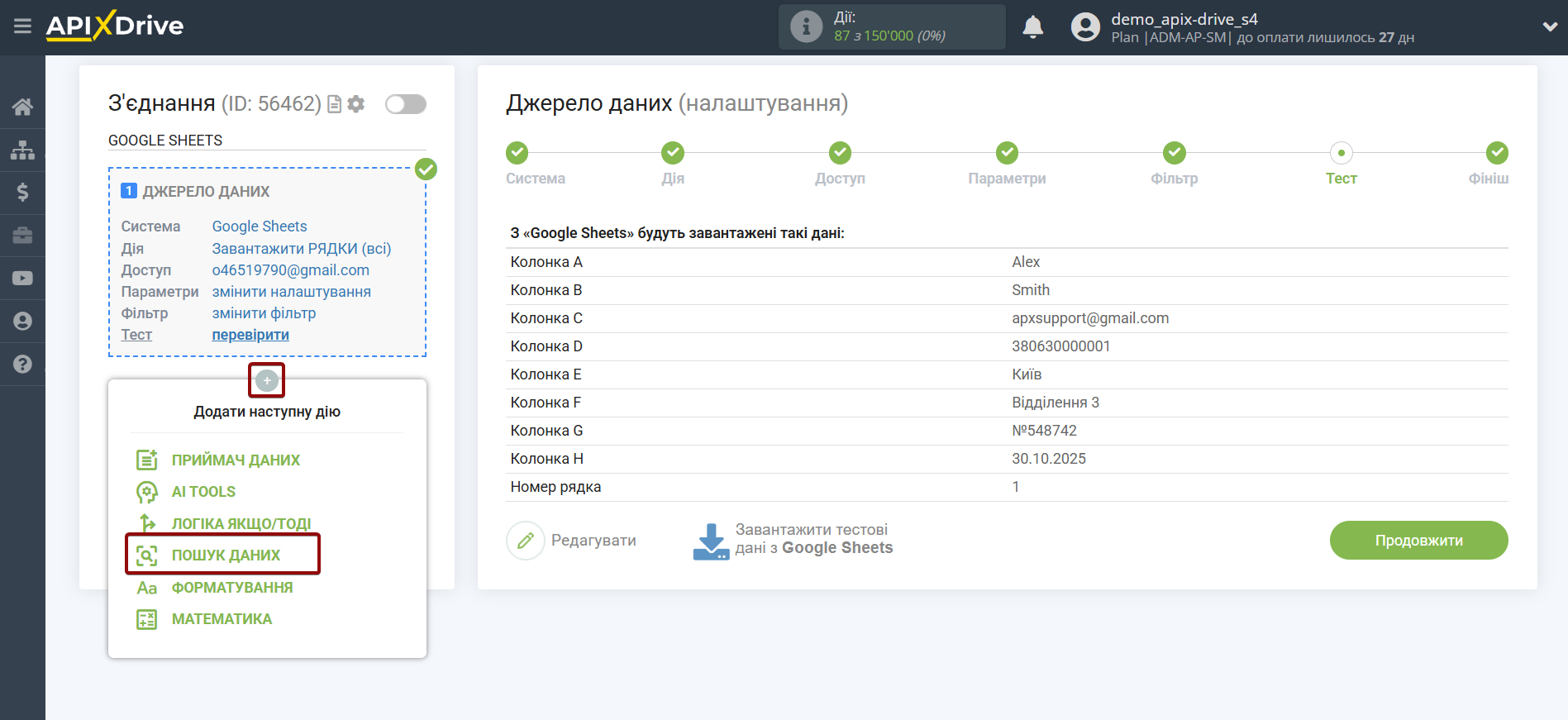Screen dimensions: 1568x720
Task: Click the copy connection document icon
Action: 335,104
